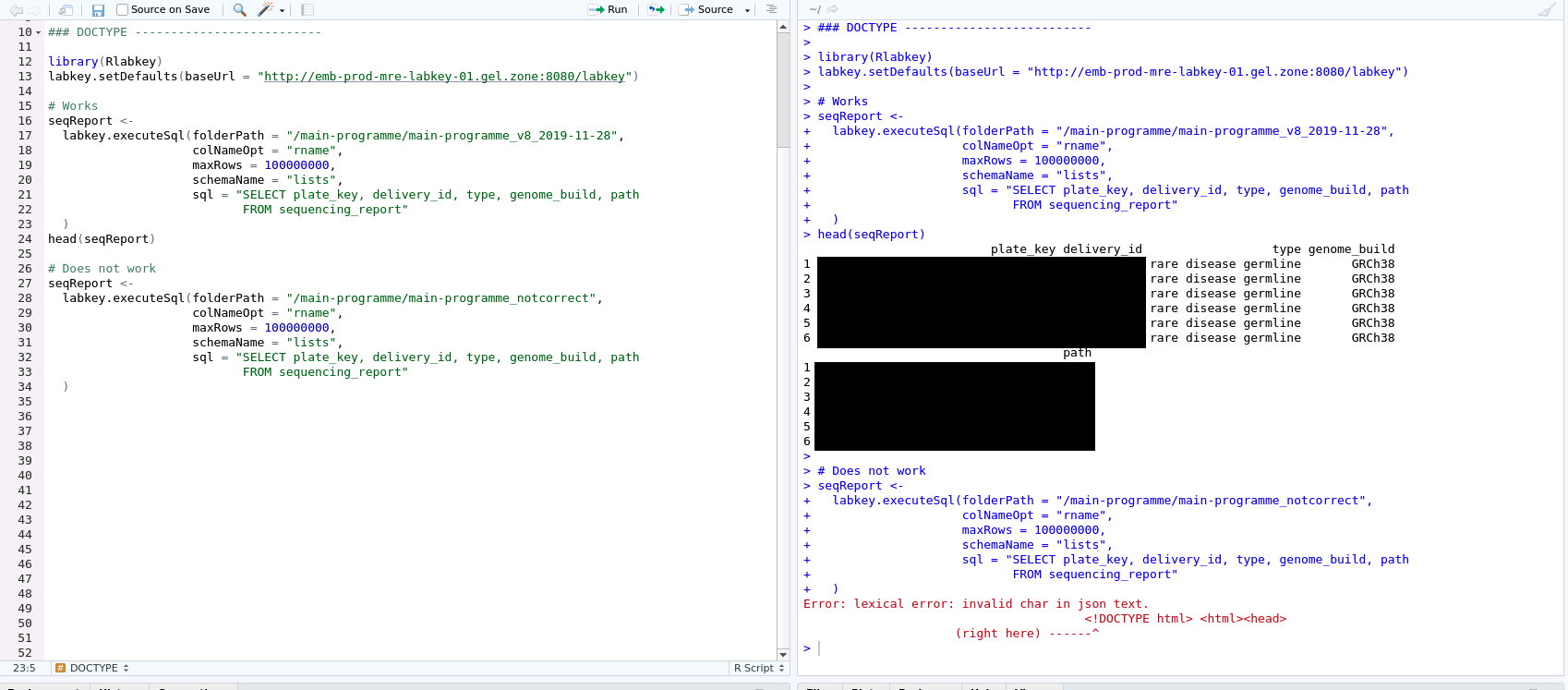Screen dimensions: 1568x690
Task: Save the current R script
Action: (98, 10)
